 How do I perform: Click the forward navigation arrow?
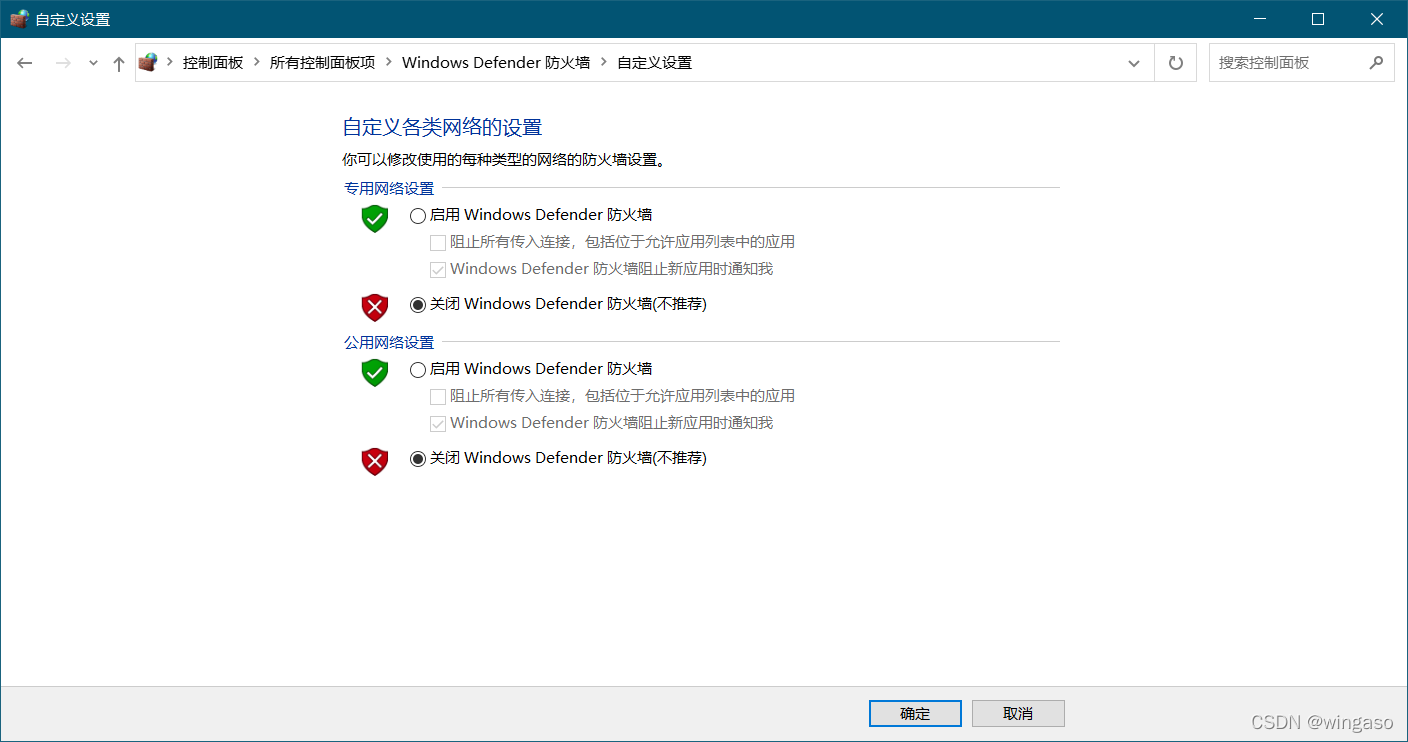coord(63,63)
